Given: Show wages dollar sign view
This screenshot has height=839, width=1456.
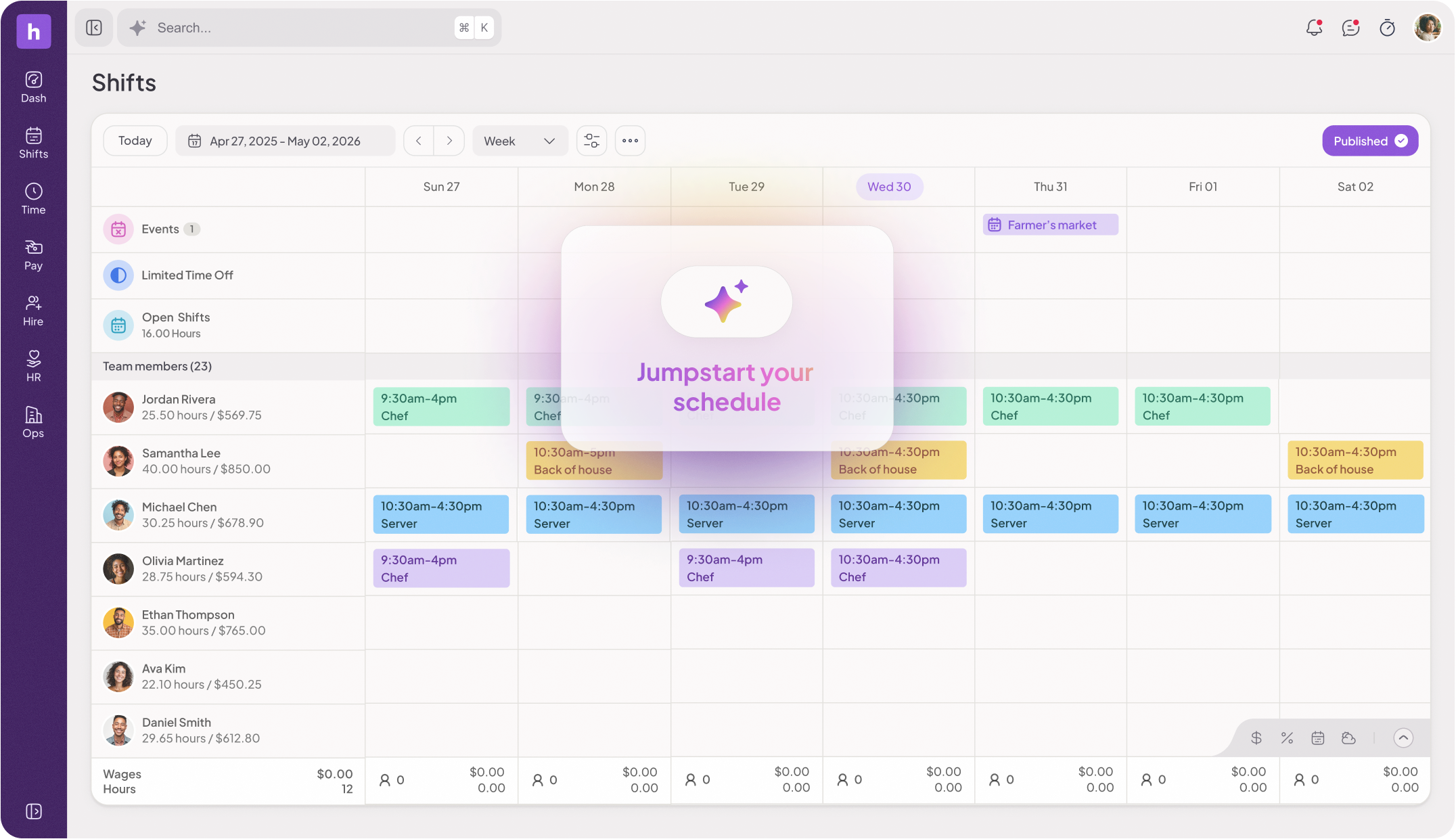Looking at the screenshot, I should click(1256, 738).
